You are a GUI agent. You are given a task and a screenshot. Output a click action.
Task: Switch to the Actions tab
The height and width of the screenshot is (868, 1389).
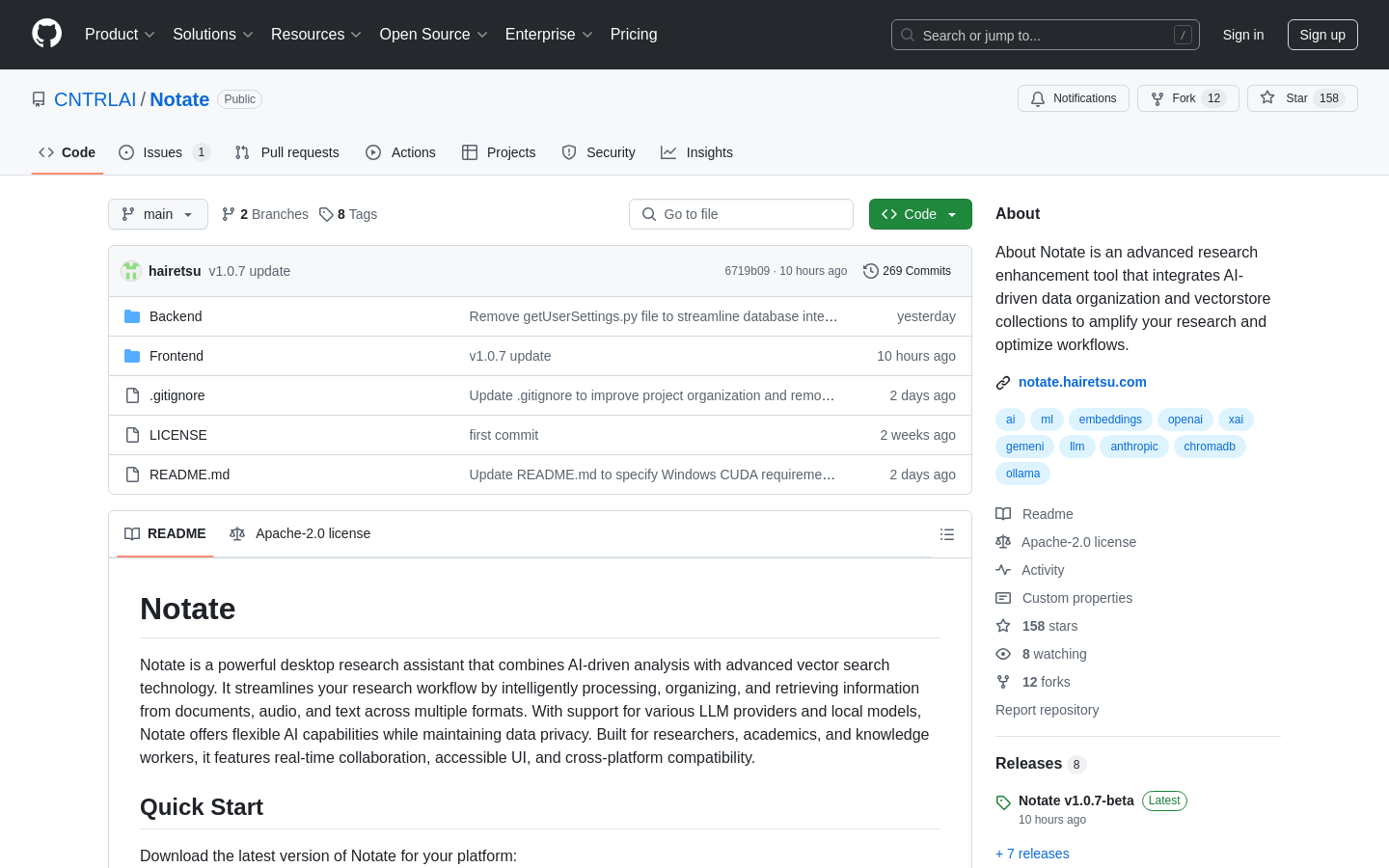[400, 152]
